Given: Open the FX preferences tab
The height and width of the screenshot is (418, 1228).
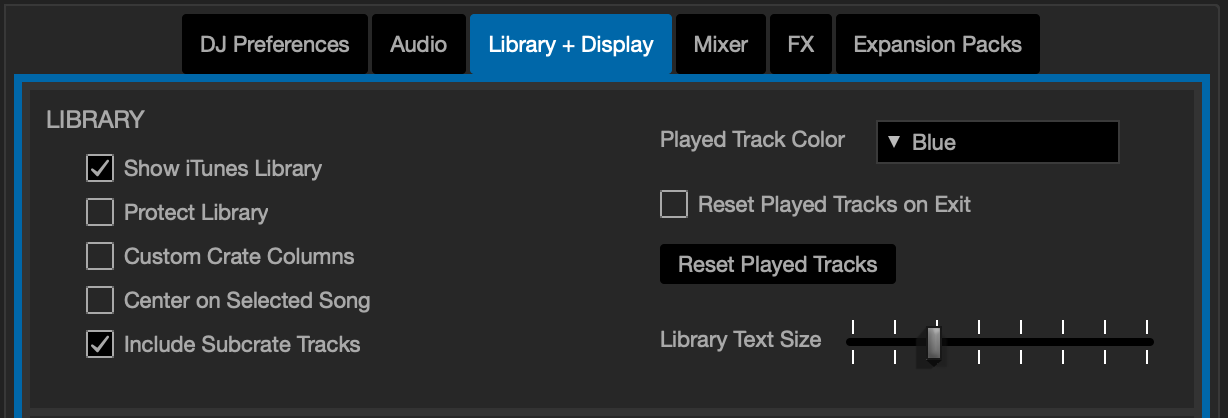Looking at the screenshot, I should (800, 44).
